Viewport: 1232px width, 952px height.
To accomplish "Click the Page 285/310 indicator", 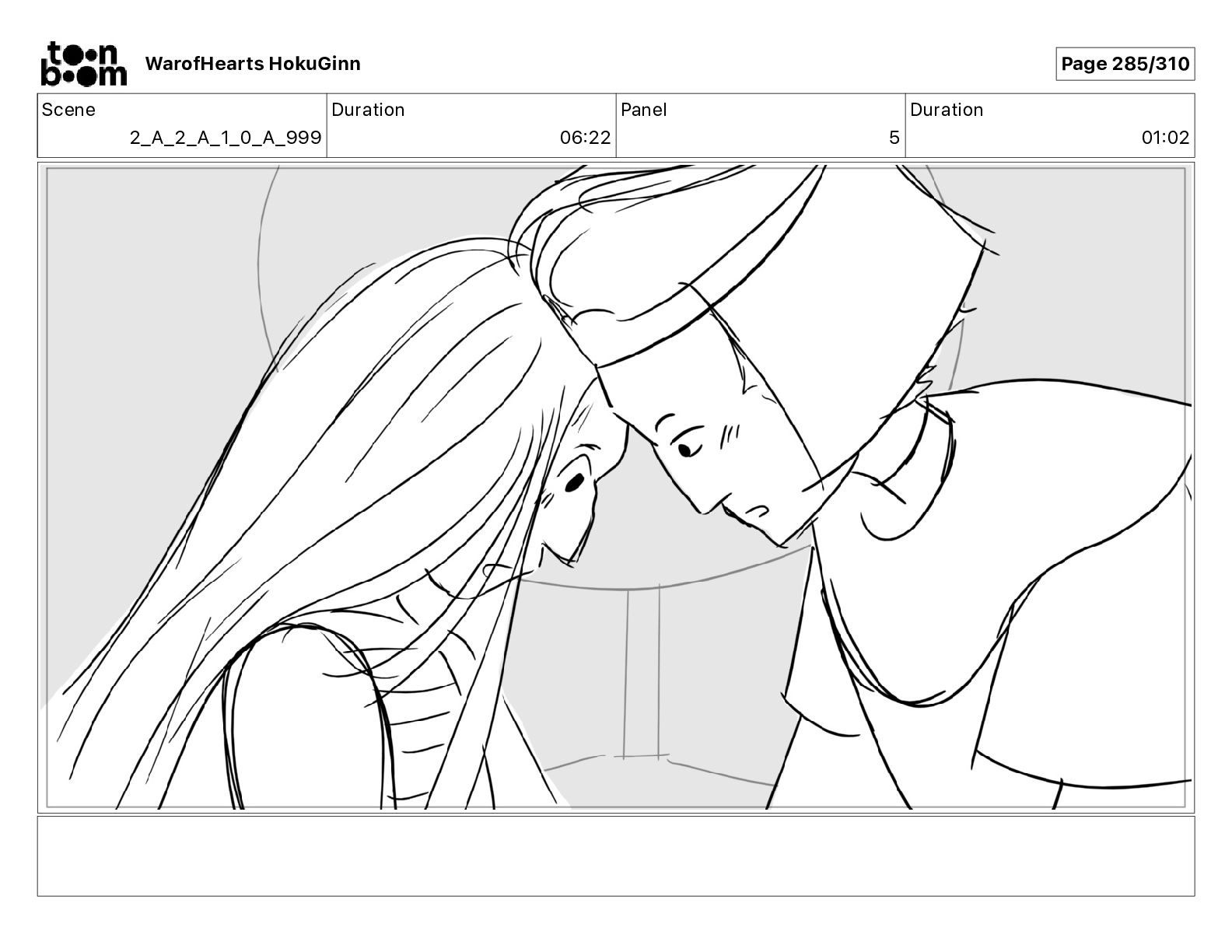I will (1125, 64).
